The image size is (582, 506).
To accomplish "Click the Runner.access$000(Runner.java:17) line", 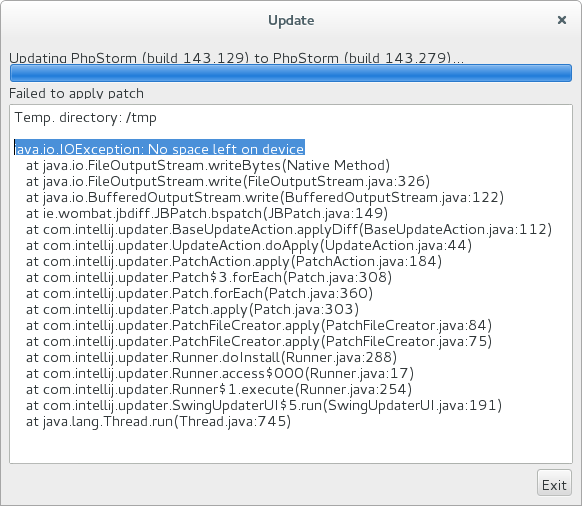I will [220, 373].
